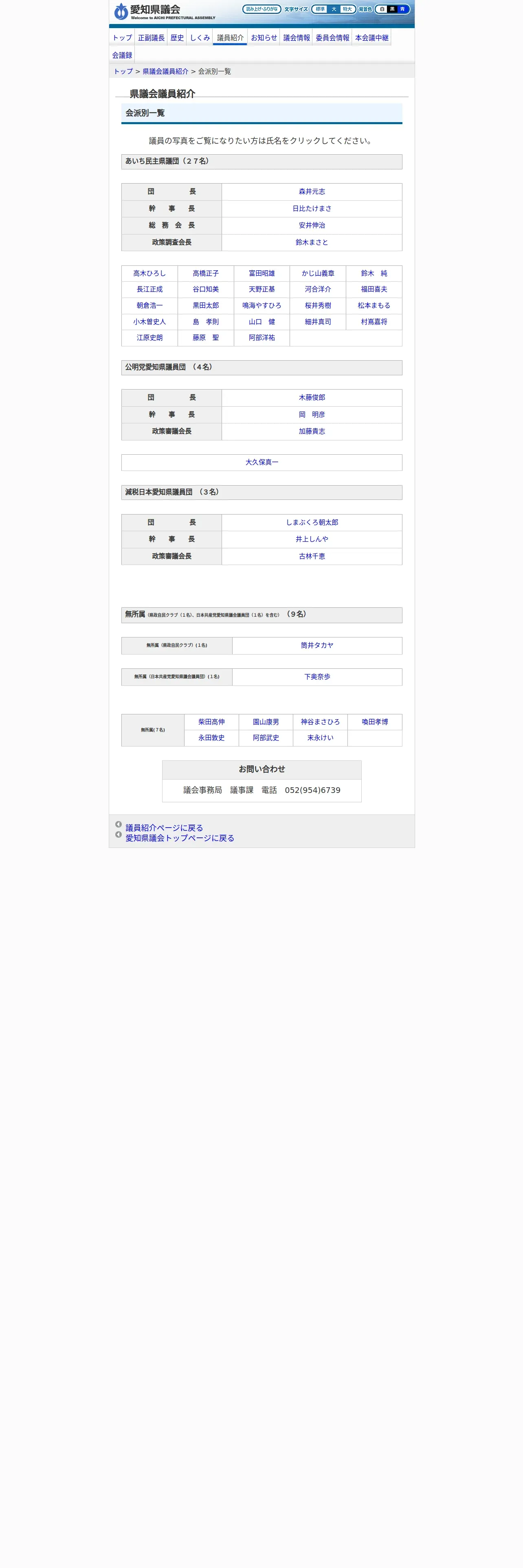Open member 大久保真一 profile

click(x=262, y=462)
